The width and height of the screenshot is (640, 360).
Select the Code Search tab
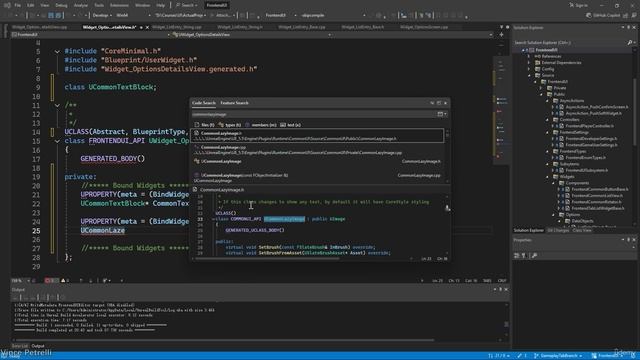coord(204,103)
